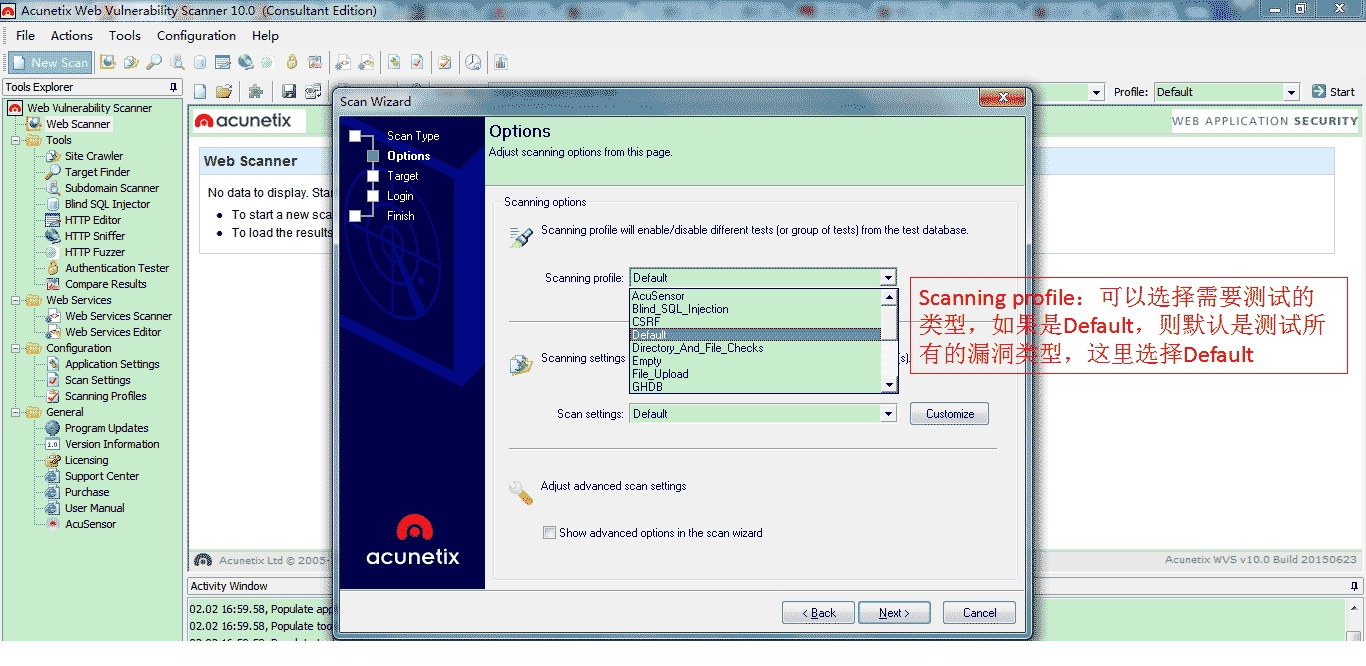Choose Empty profile from dropdown list

tap(755, 361)
